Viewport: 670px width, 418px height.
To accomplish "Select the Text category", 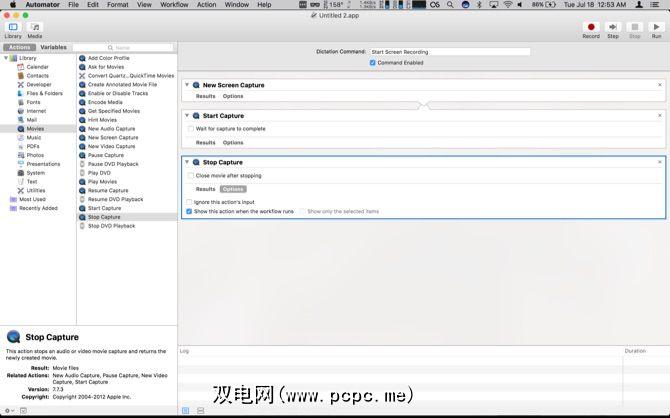I will tap(32, 182).
